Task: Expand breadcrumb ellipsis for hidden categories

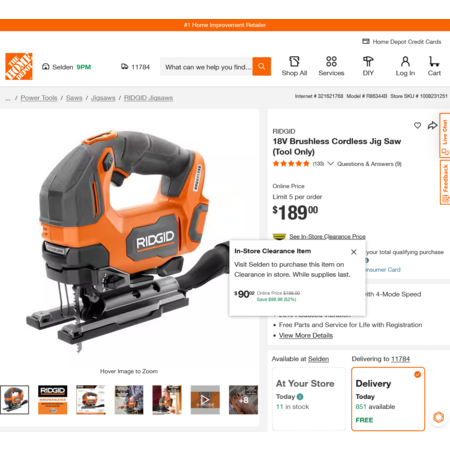Action: pyautogui.click(x=8, y=98)
